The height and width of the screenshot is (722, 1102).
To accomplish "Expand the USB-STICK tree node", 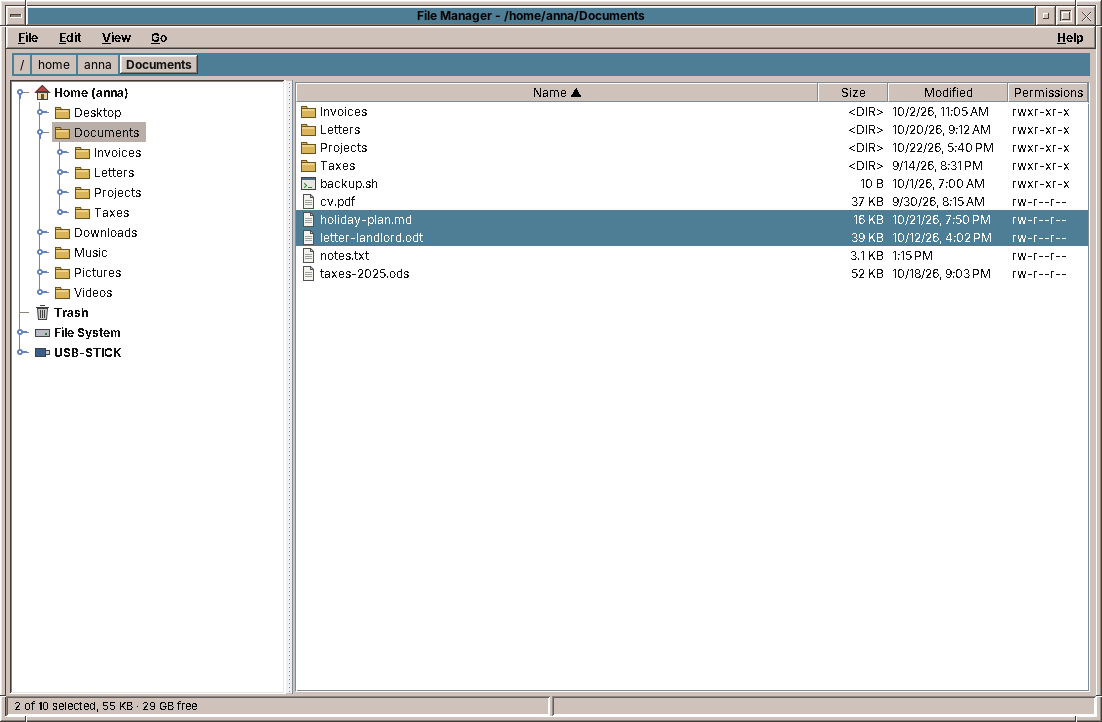I will 22,353.
